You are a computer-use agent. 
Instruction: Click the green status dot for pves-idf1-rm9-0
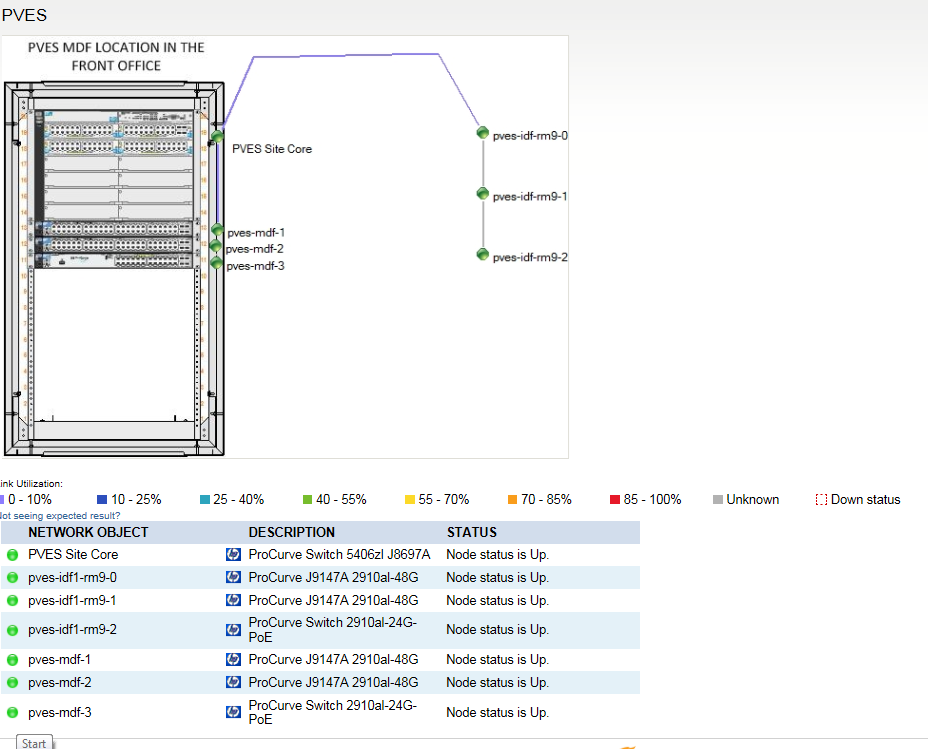pos(12,577)
